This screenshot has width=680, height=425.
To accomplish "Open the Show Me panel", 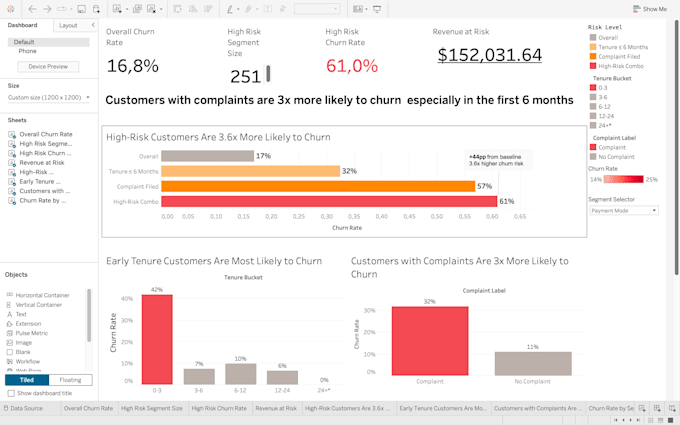I will click(650, 9).
